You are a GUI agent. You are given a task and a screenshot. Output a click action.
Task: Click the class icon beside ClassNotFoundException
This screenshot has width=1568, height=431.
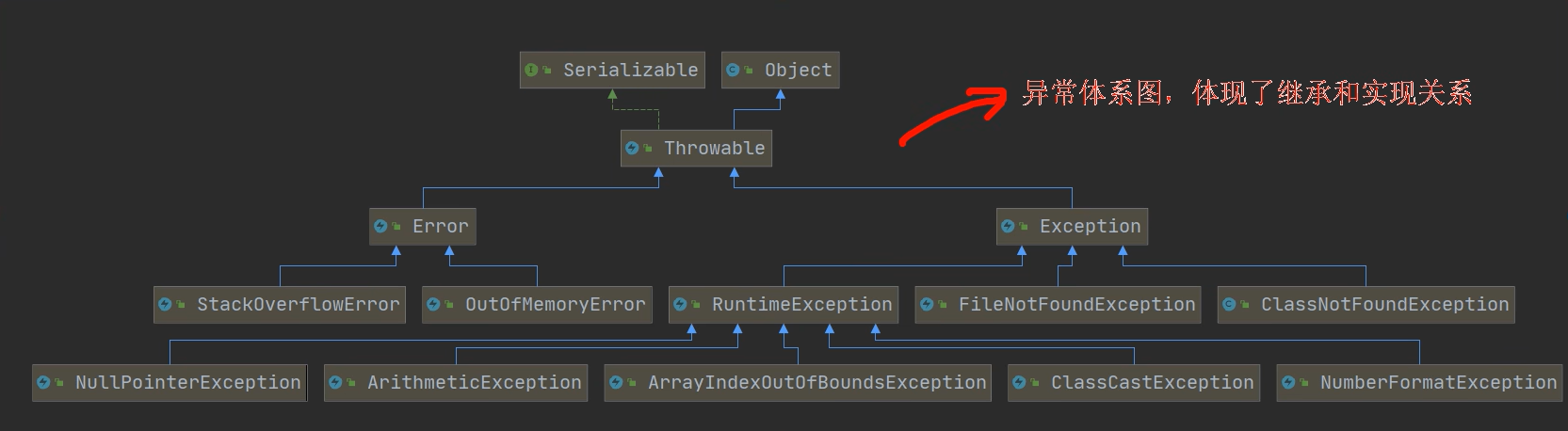tap(1230, 304)
